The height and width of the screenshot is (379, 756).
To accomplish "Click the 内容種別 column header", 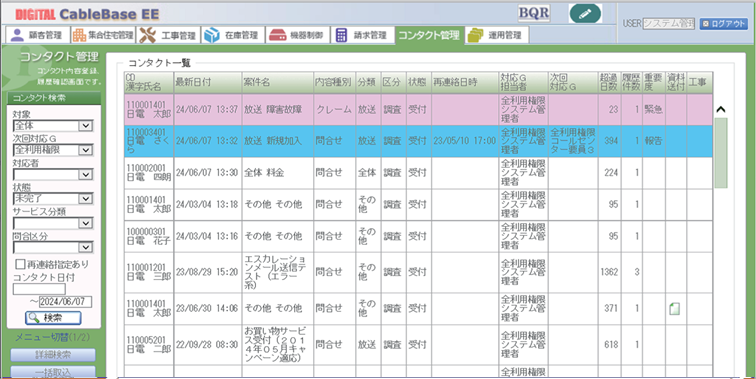I will coord(334,82).
